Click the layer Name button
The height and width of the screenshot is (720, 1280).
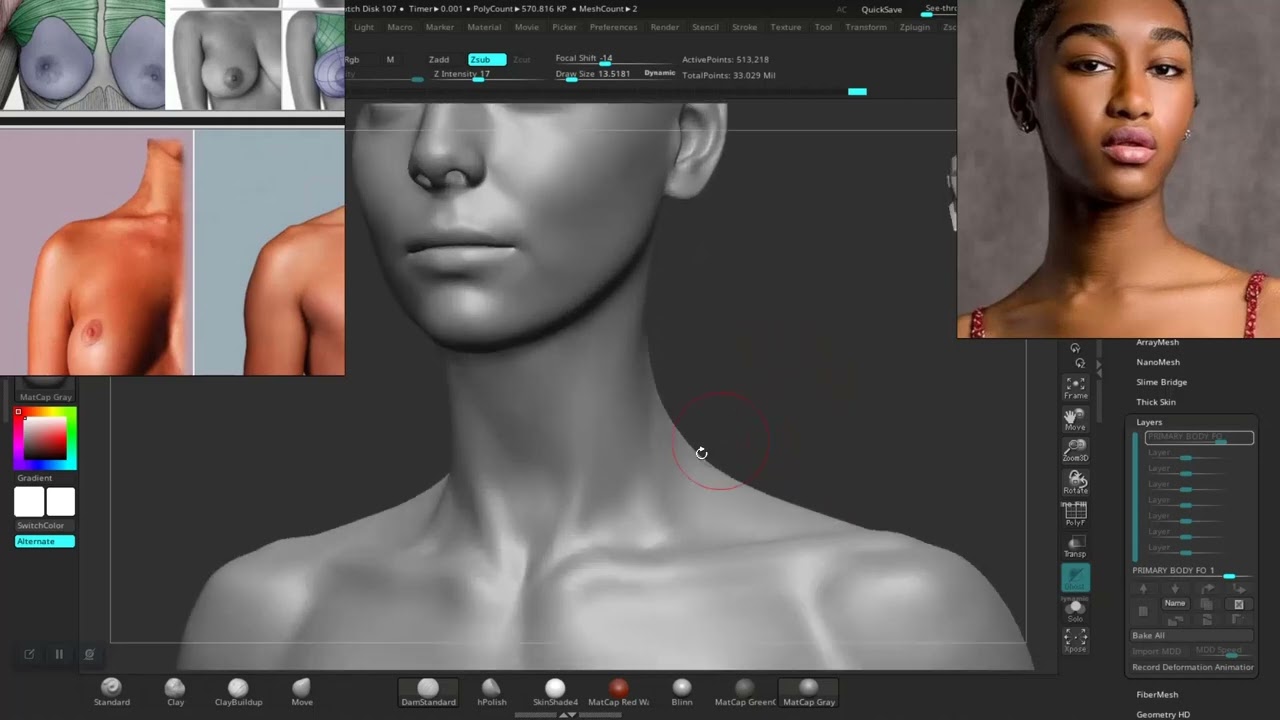click(x=1175, y=603)
